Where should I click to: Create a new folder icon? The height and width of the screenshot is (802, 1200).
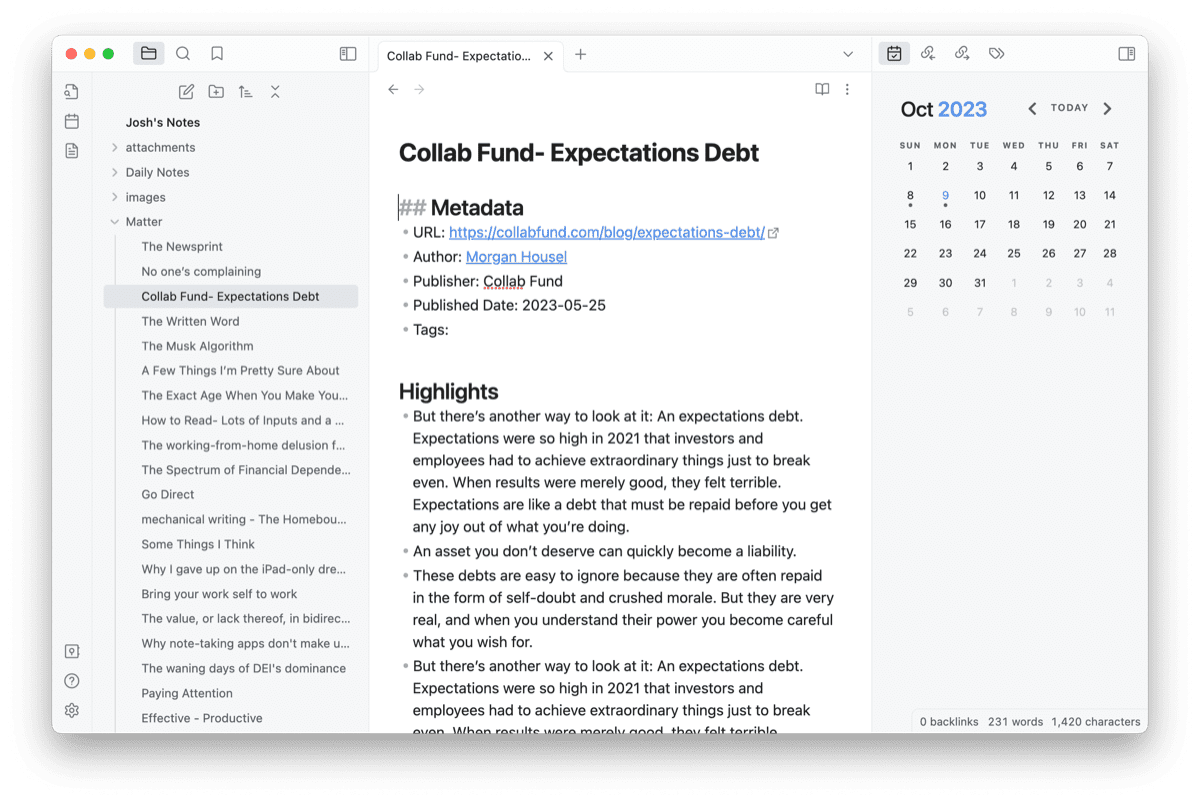click(216, 92)
